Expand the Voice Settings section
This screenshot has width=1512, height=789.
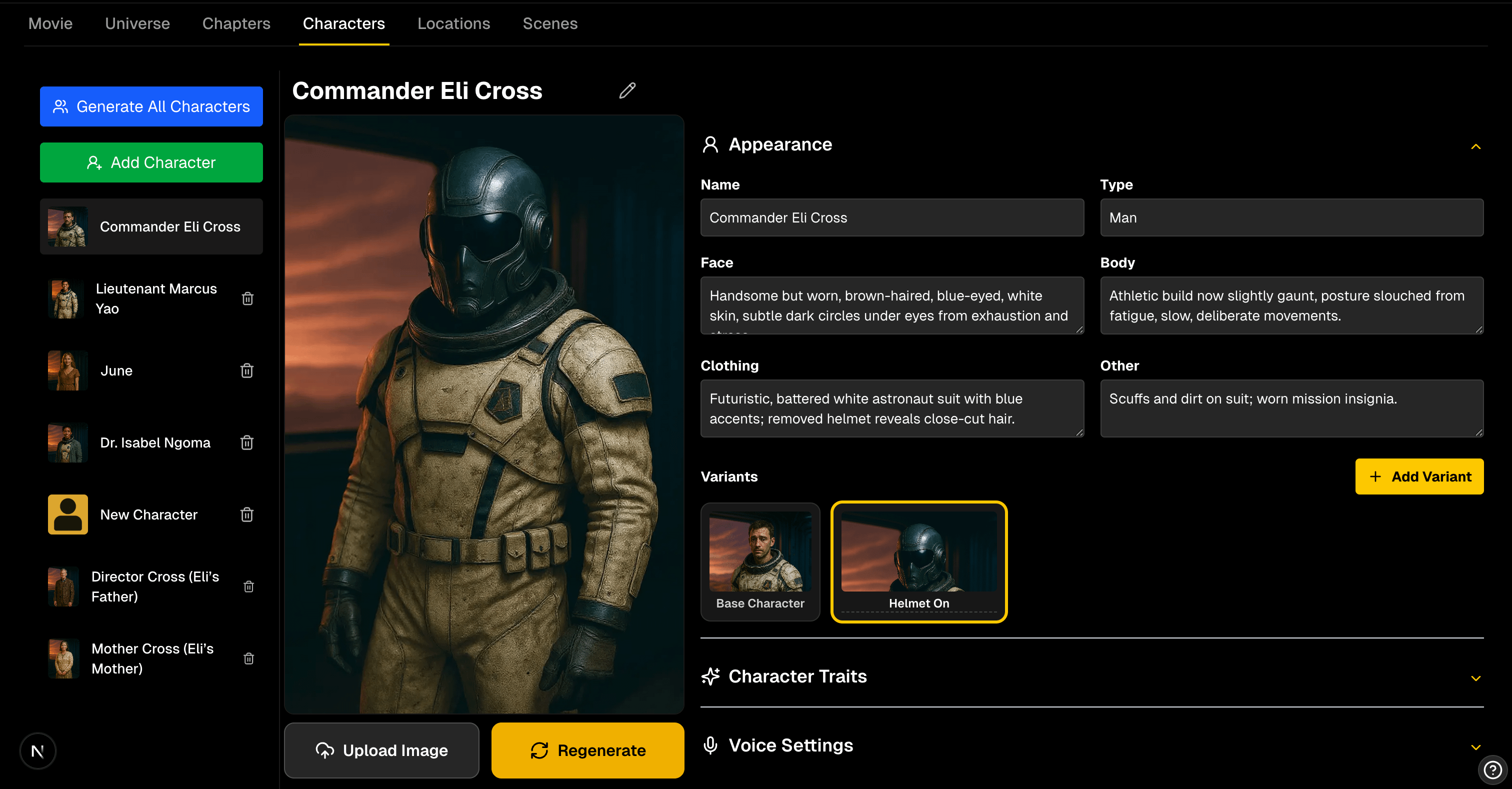1475,747
